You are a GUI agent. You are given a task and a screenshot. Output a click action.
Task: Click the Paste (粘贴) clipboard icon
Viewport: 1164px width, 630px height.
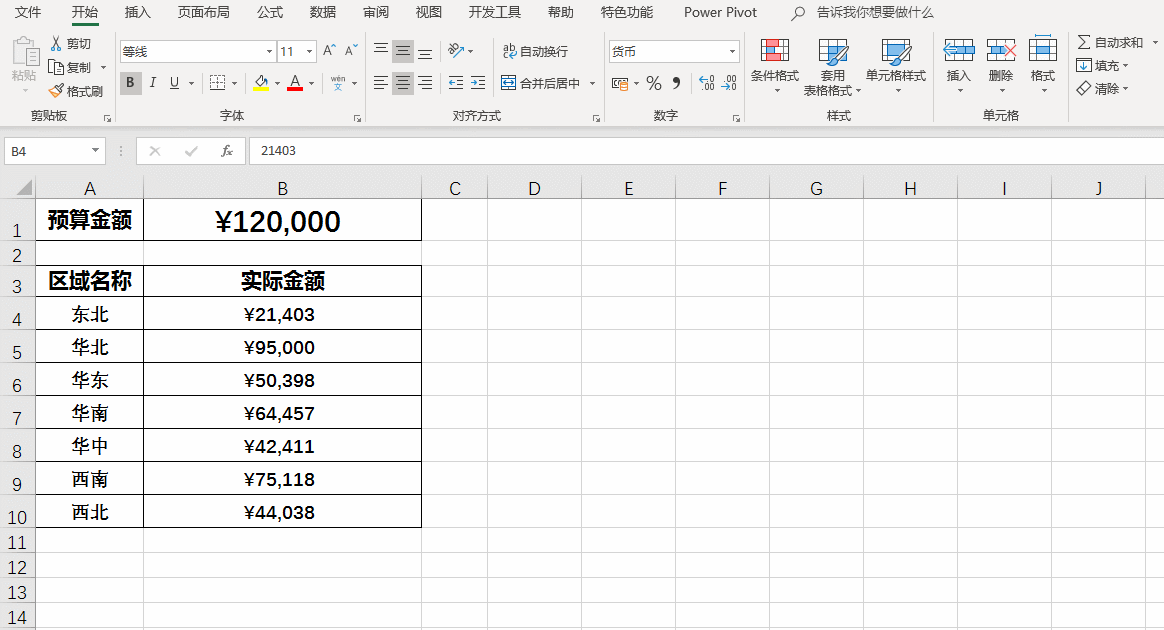point(24,53)
